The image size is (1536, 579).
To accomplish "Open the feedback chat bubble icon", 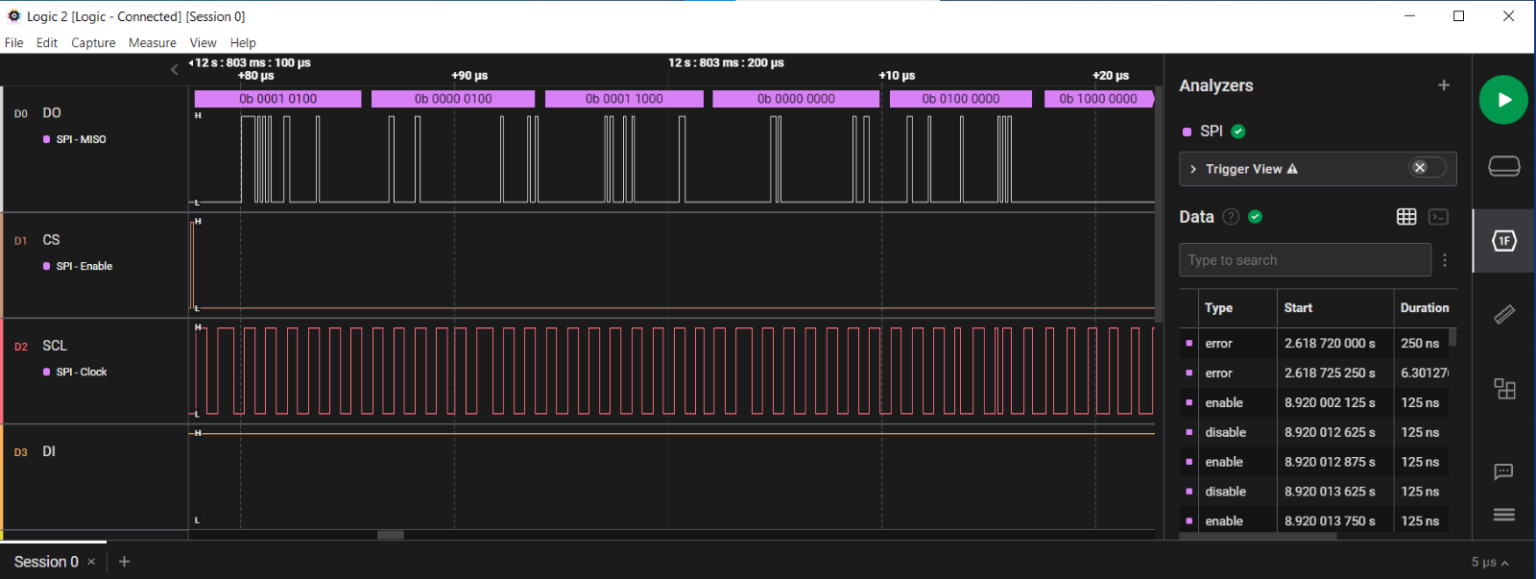I will point(1503,472).
